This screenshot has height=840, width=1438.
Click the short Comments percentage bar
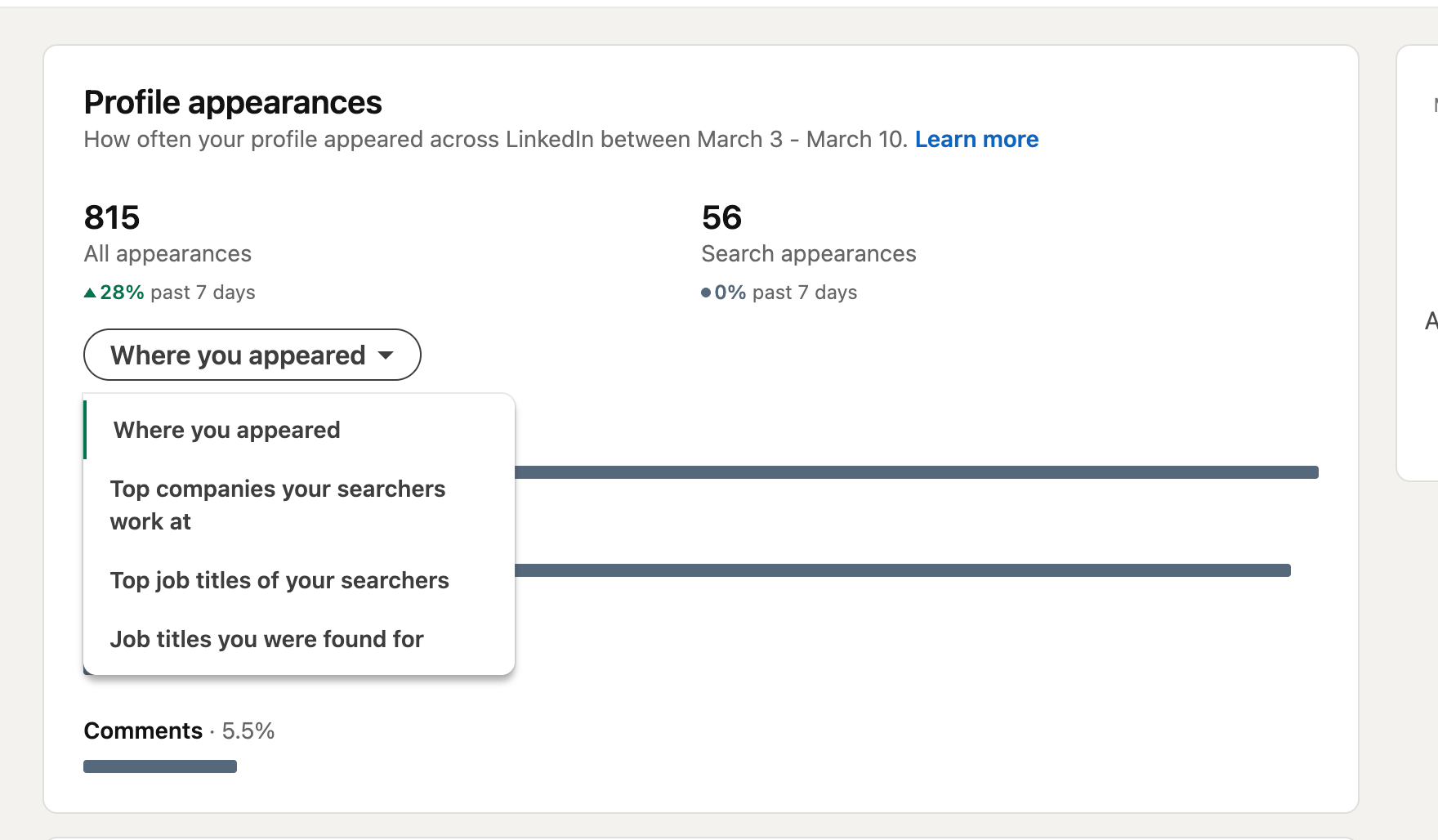pyautogui.click(x=160, y=766)
